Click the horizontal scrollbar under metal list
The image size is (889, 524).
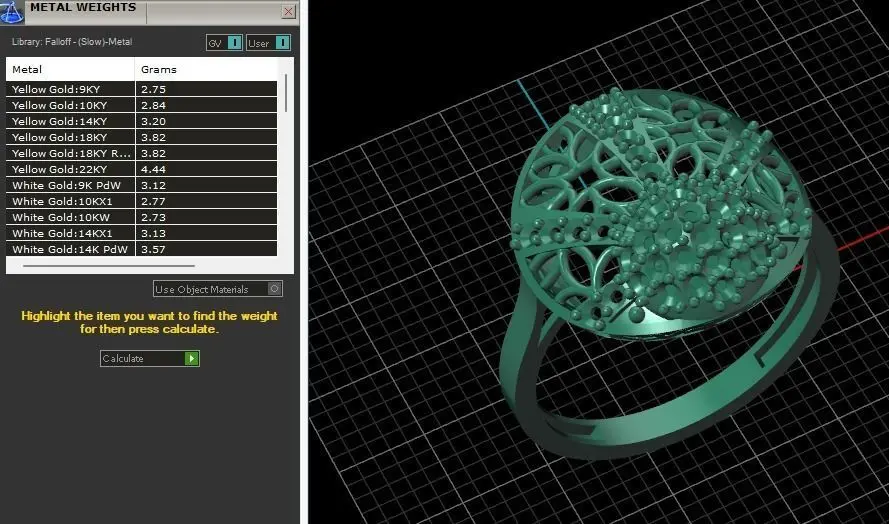pyautogui.click(x=109, y=265)
